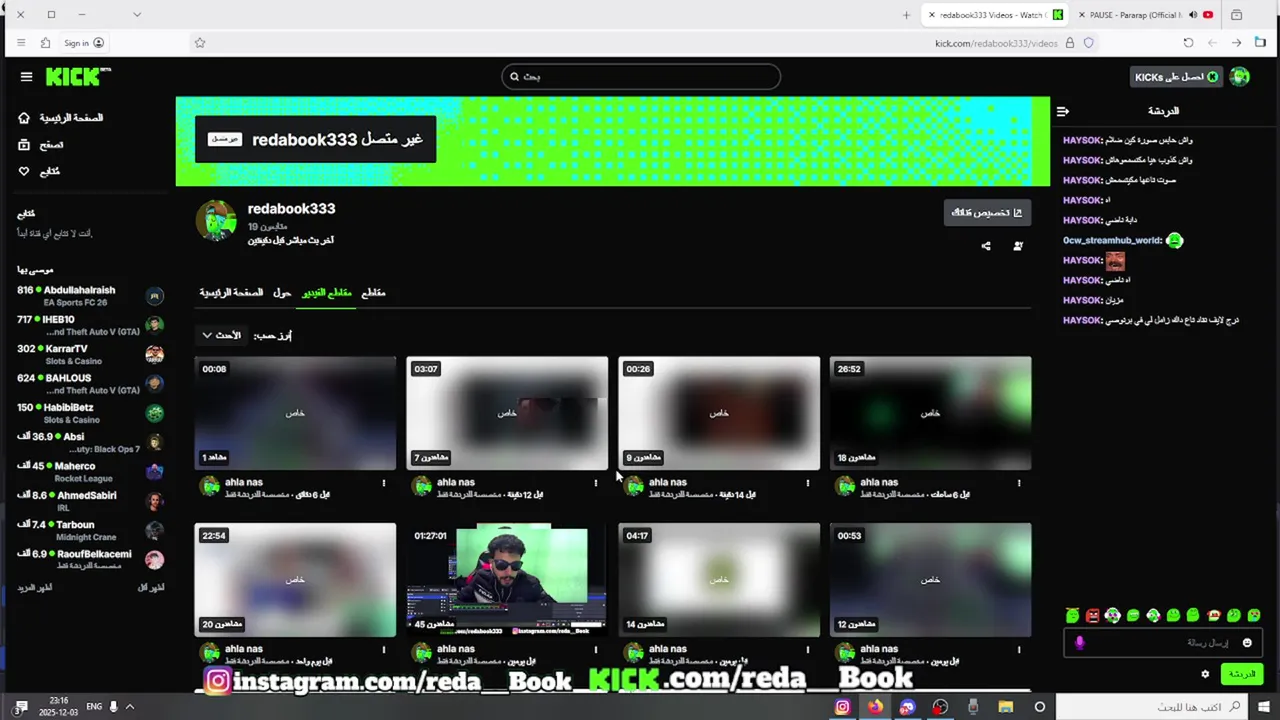
Task: Open recommended channel Absi
Action: pos(90,442)
